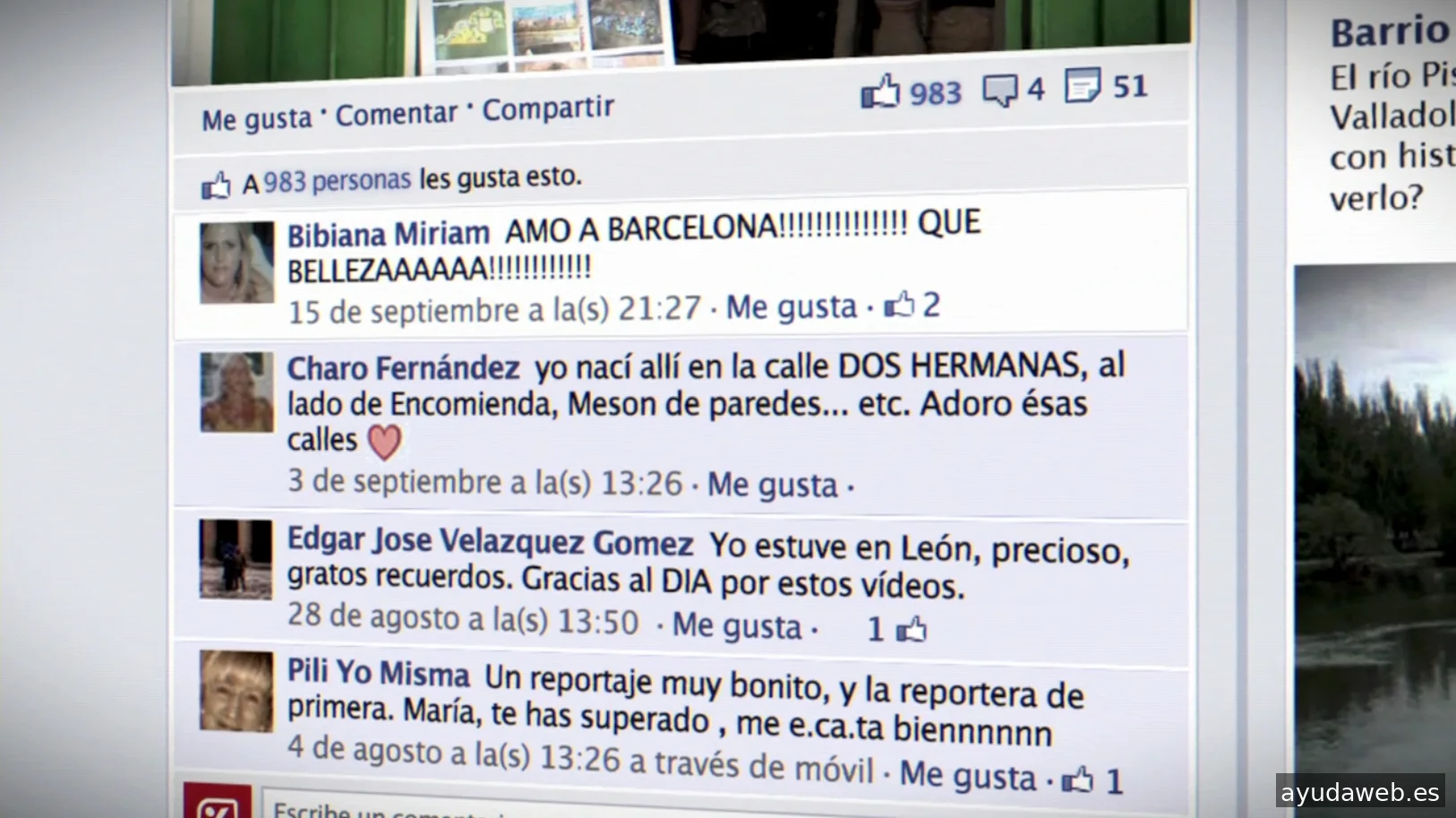Open the 983 personas likes list
This screenshot has height=818, width=1456.
click(337, 181)
